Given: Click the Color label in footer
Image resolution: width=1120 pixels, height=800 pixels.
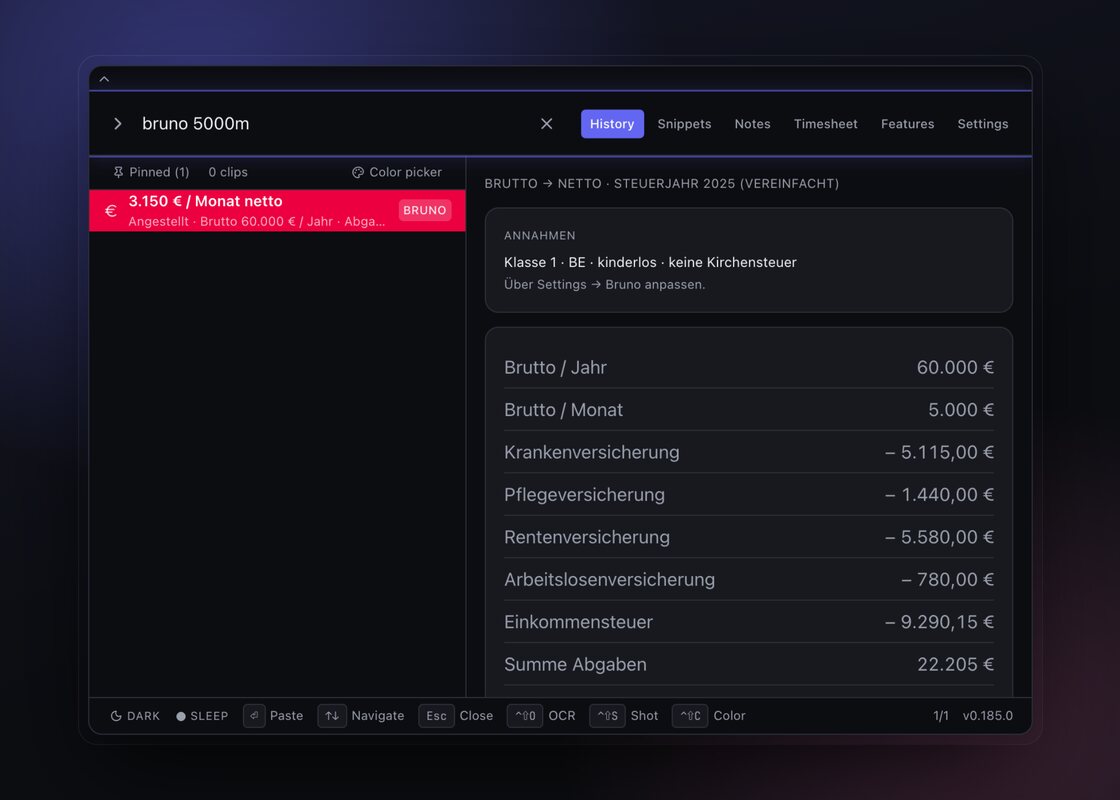Looking at the screenshot, I should [x=729, y=716].
